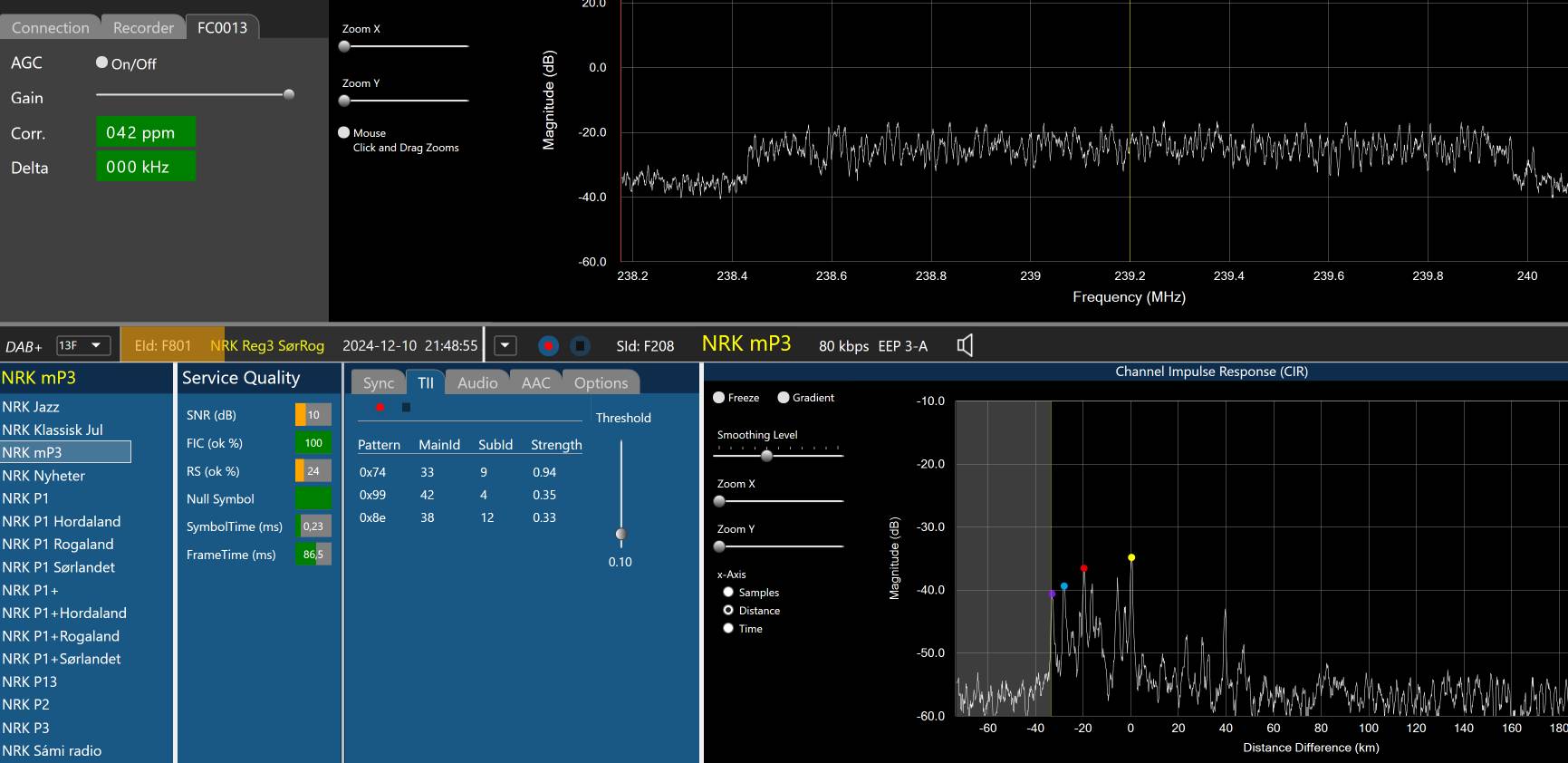Enable the Freeze option for CIR
Image resolution: width=1568 pixels, height=763 pixels.
click(x=719, y=398)
